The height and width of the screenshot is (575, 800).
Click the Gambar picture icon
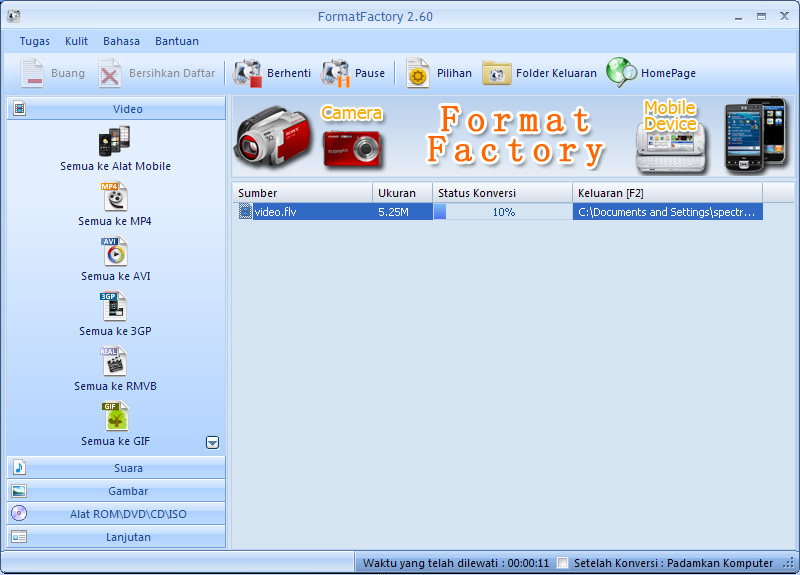click(x=19, y=491)
